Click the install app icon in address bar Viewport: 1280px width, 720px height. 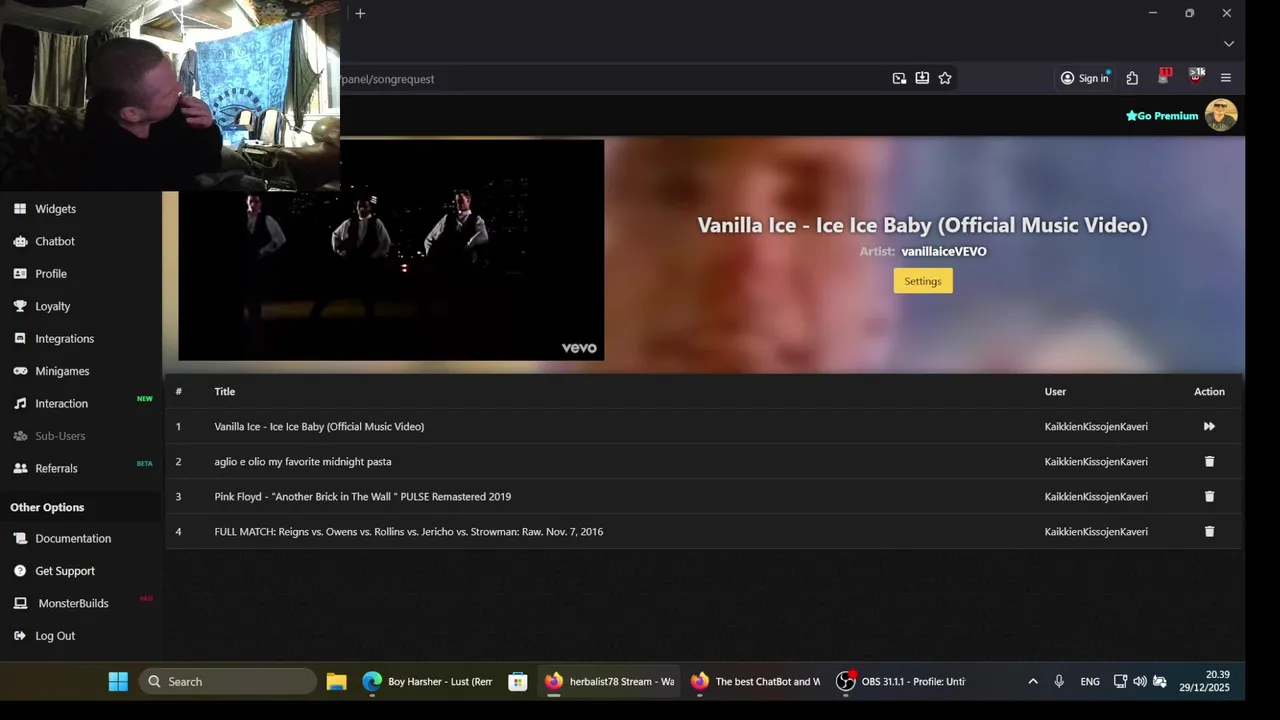(922, 78)
